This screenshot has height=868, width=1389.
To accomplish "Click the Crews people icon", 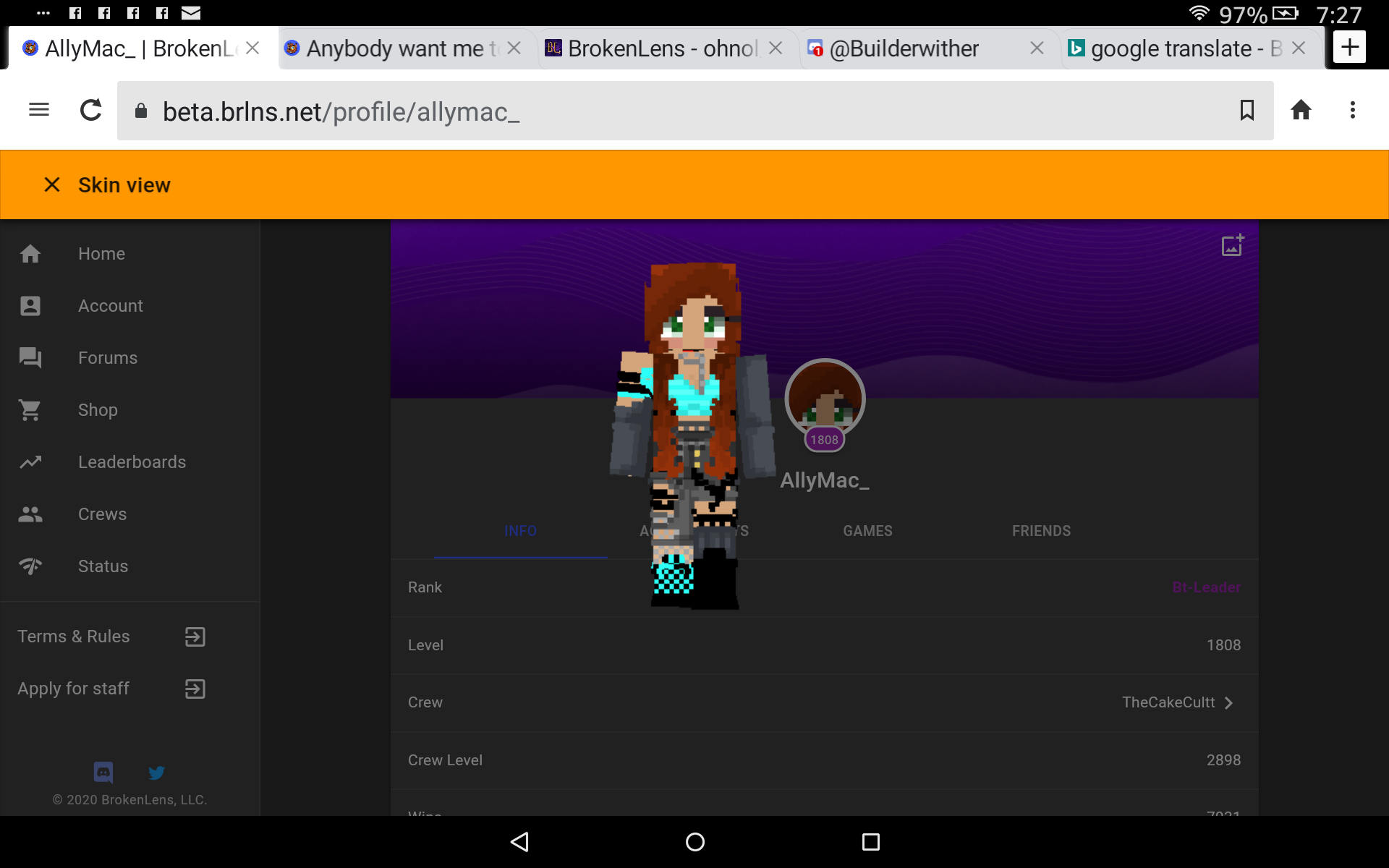I will tap(30, 514).
